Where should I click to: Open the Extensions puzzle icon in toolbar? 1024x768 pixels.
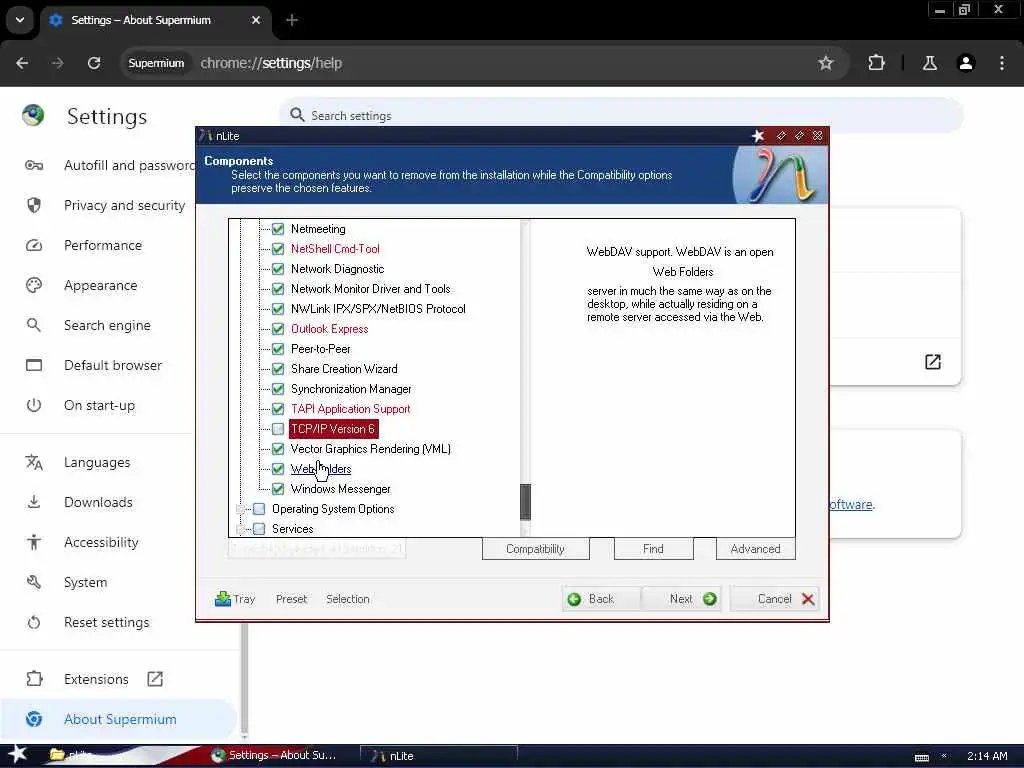876,63
